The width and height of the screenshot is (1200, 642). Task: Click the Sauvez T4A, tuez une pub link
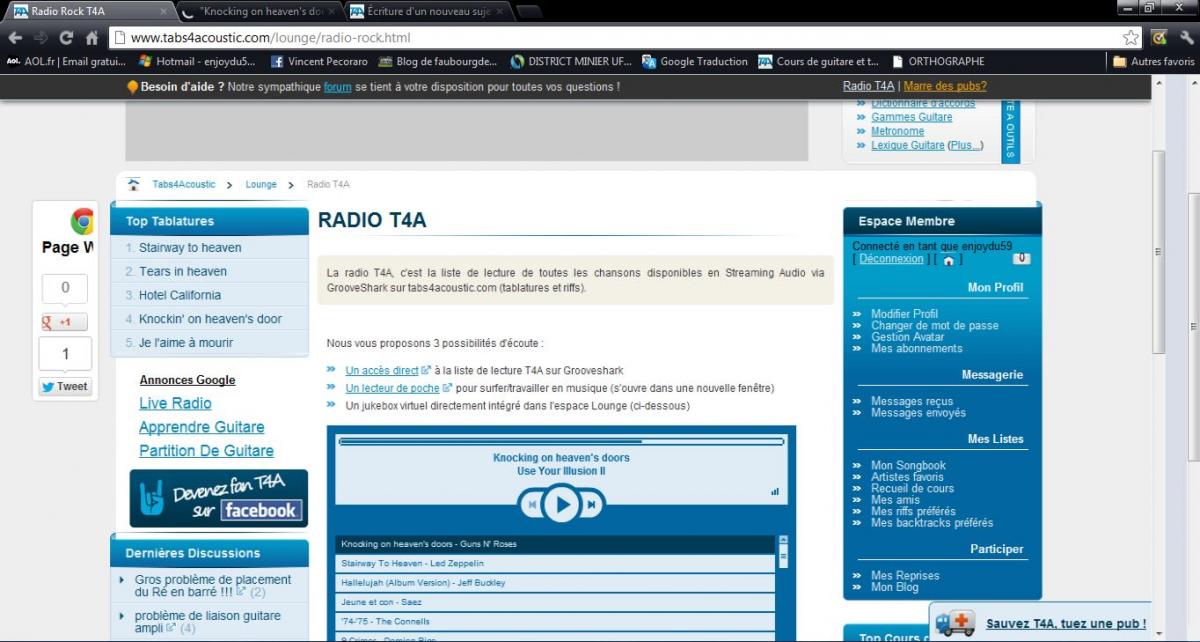pos(1066,624)
